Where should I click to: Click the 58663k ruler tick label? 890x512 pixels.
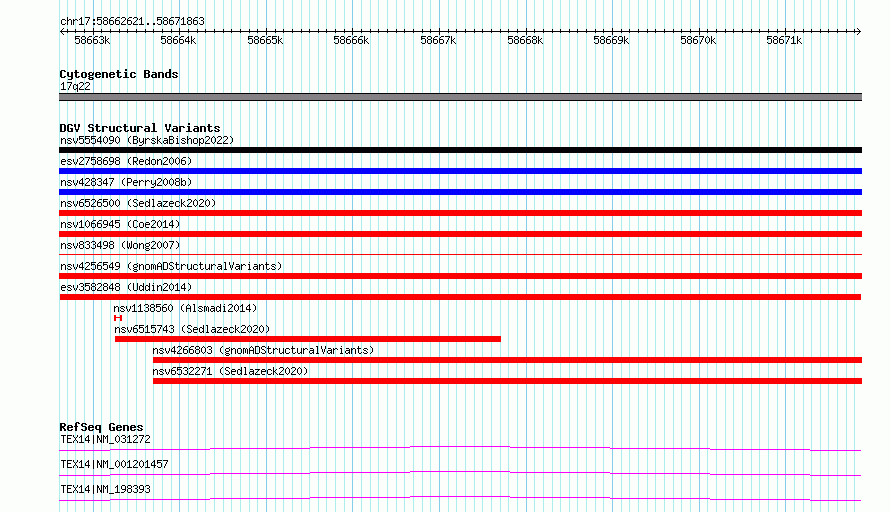tap(92, 40)
